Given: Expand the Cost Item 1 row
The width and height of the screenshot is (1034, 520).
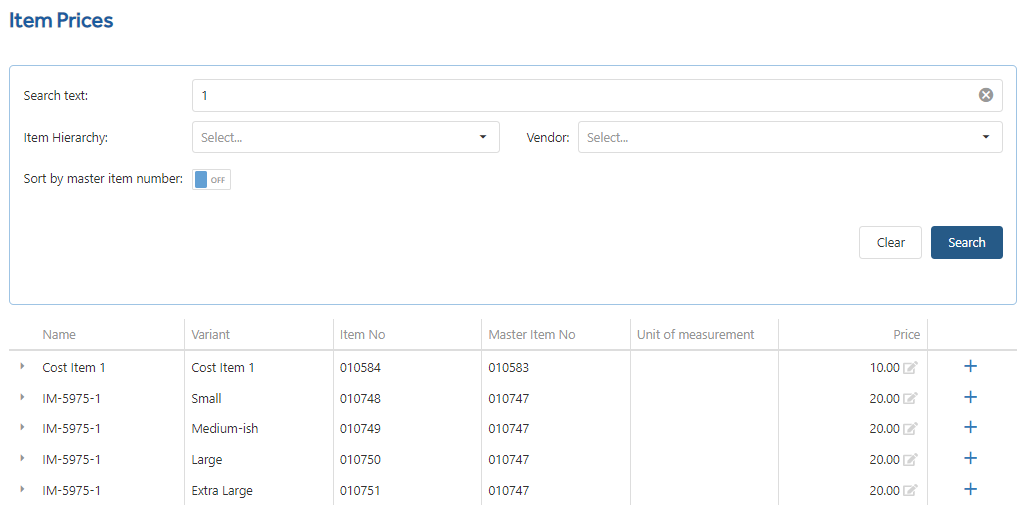Looking at the screenshot, I should click(22, 366).
